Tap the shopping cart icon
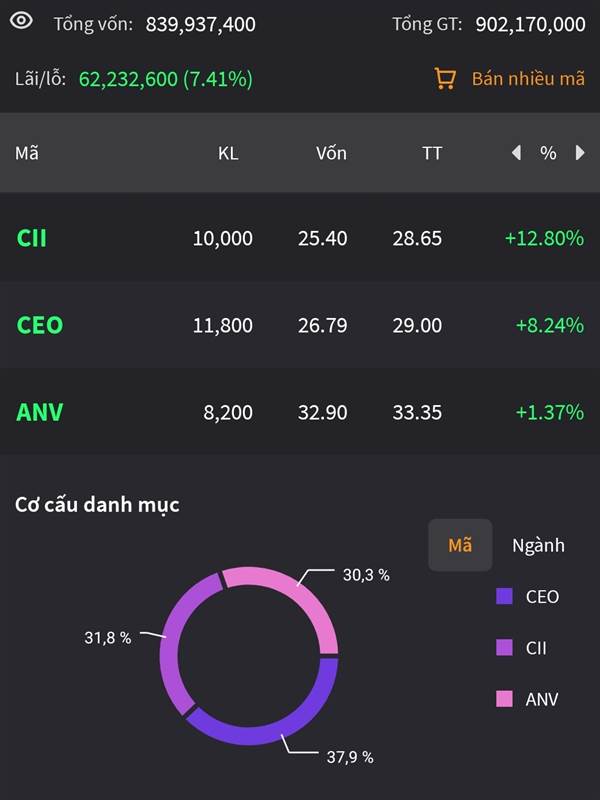This screenshot has height=800, width=600. pos(446,78)
